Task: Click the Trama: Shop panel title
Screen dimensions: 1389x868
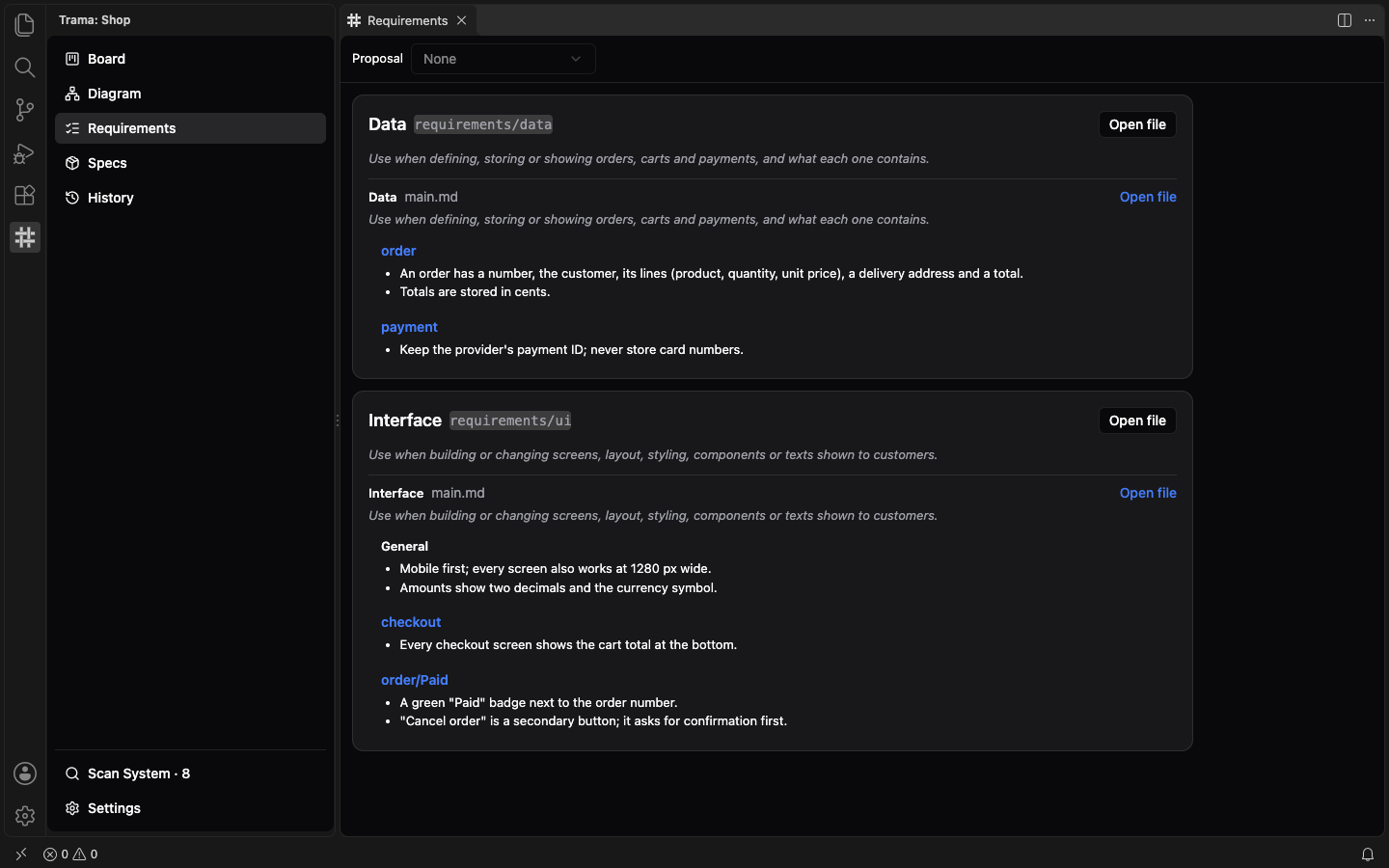Action: tap(95, 20)
